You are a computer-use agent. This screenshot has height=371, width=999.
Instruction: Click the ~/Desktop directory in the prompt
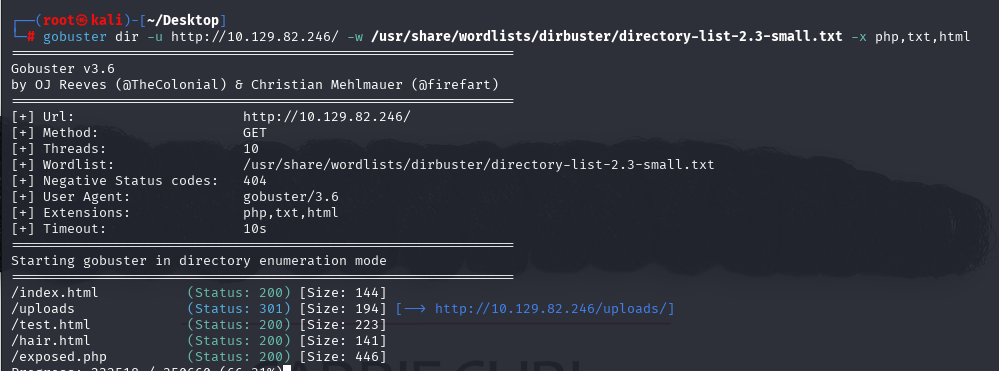click(x=183, y=20)
